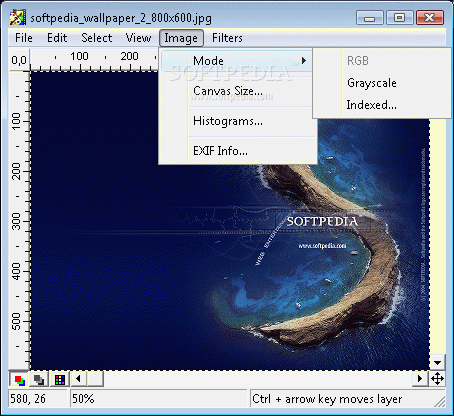The image size is (454, 416).
Task: Click the 580, 26 coordinates readout
Action: tap(38, 399)
